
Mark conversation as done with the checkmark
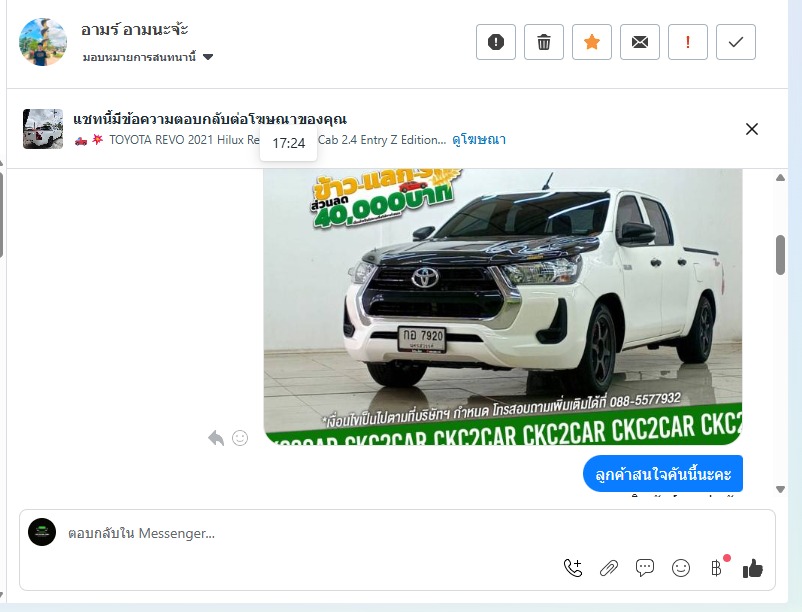pos(736,42)
